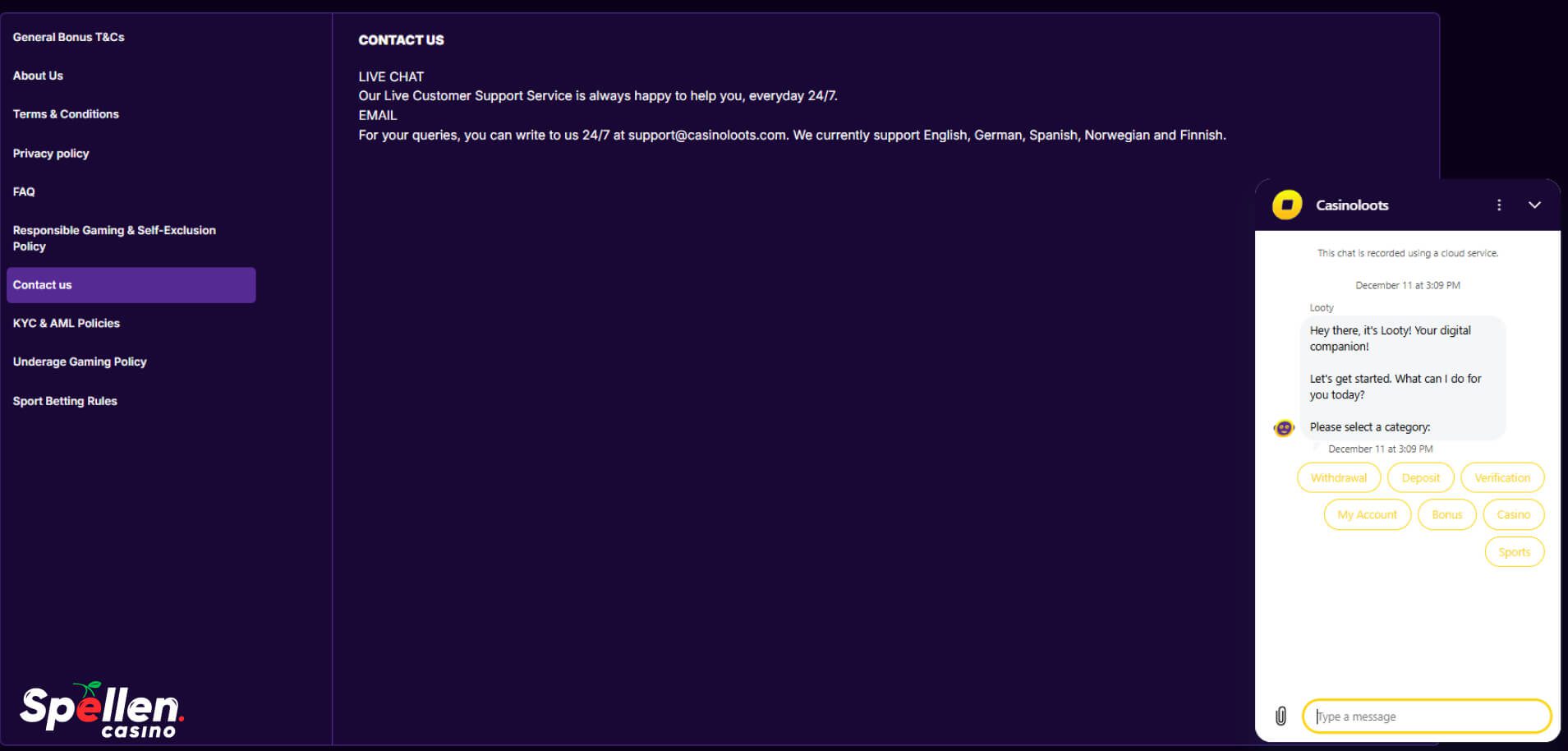Focus the Type a message field

(x=1426, y=716)
